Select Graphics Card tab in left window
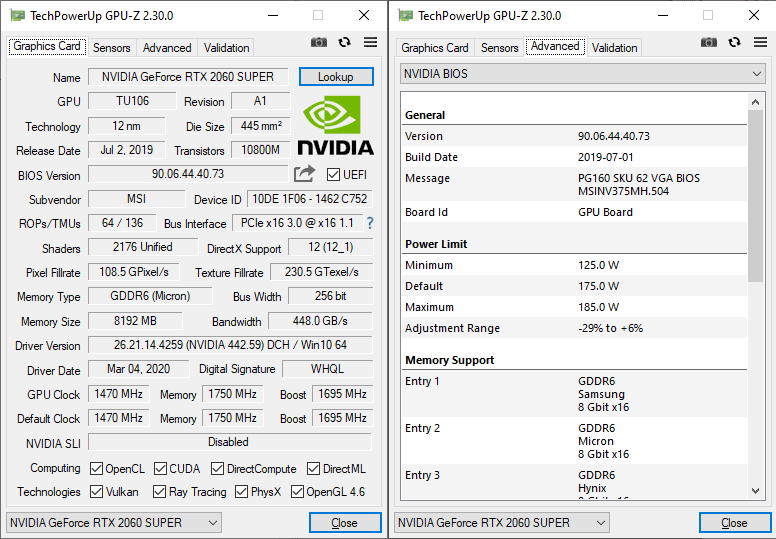The height and width of the screenshot is (539, 776). [47, 47]
